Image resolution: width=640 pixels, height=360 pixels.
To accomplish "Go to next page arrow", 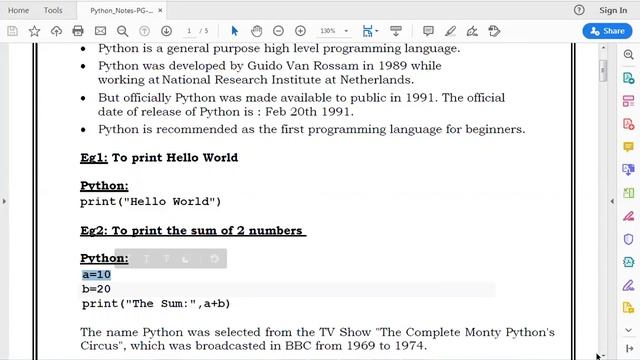I will [166, 31].
